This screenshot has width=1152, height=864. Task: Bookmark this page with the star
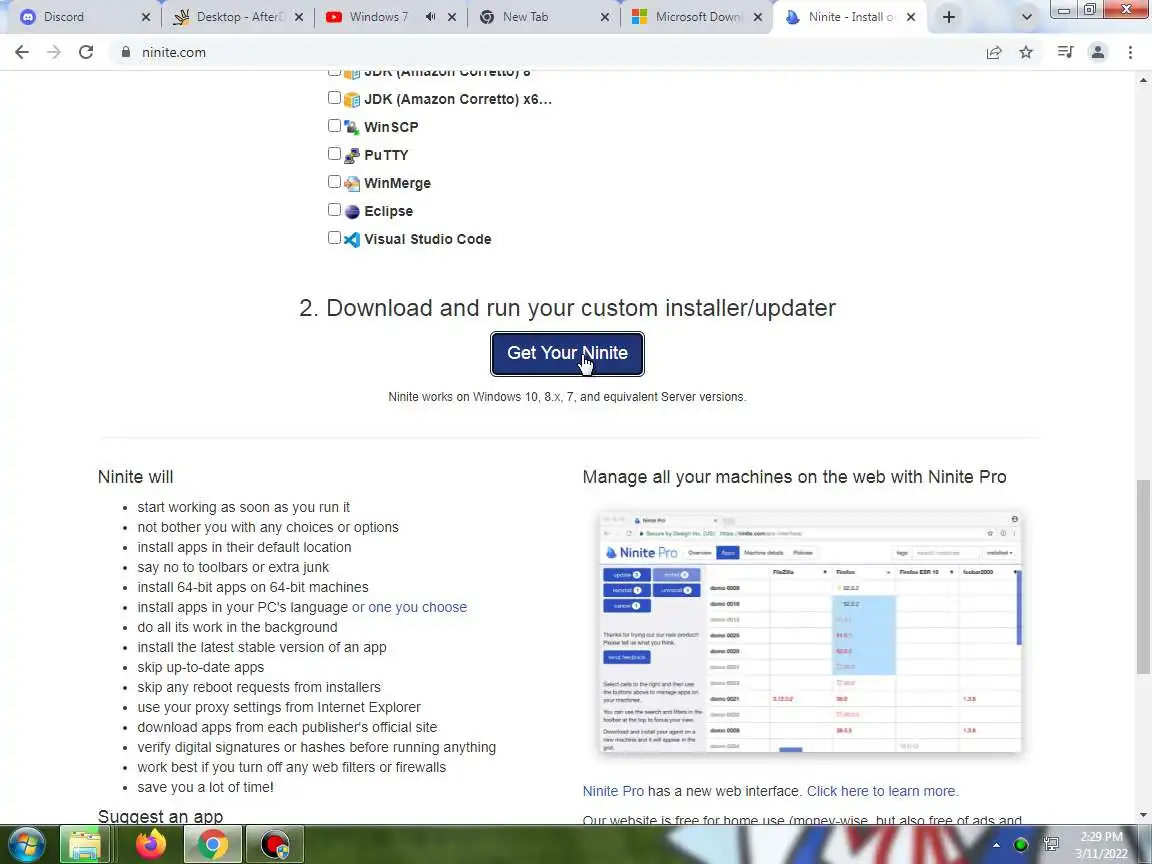click(x=1026, y=52)
